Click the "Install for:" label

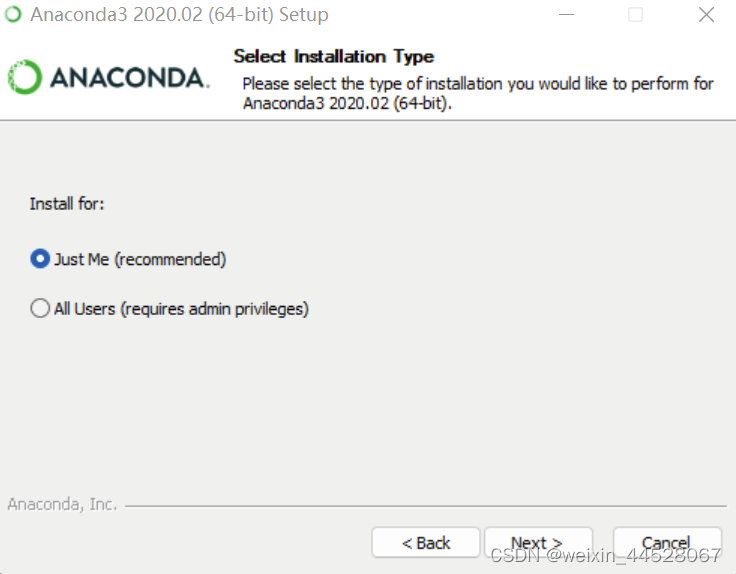67,204
